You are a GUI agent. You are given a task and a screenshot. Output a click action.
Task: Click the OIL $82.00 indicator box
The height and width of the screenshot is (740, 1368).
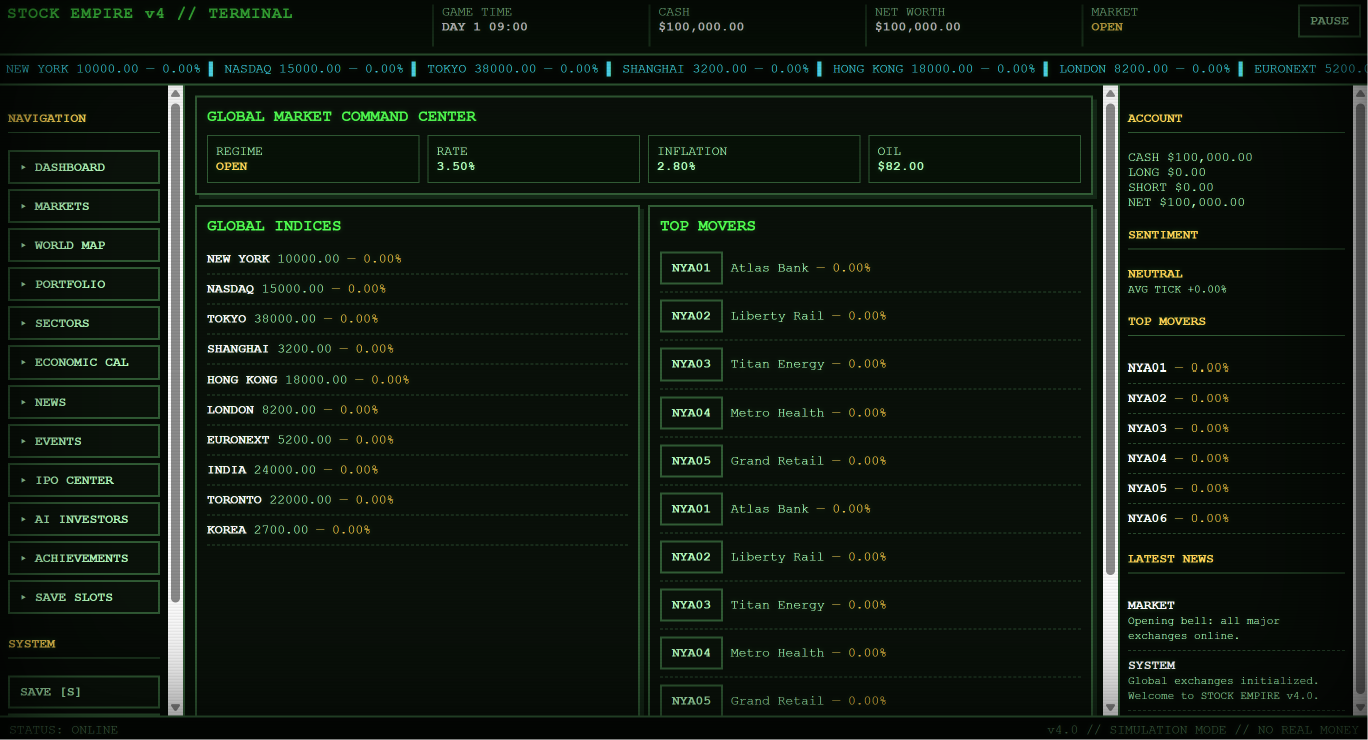tap(974, 159)
